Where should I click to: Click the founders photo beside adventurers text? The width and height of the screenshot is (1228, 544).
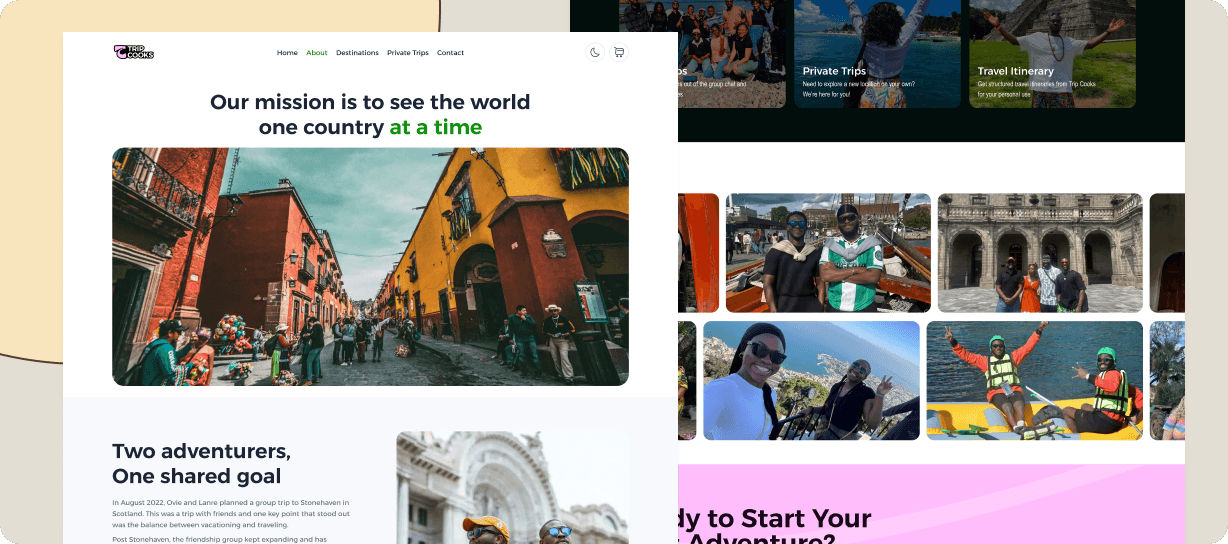click(513, 488)
